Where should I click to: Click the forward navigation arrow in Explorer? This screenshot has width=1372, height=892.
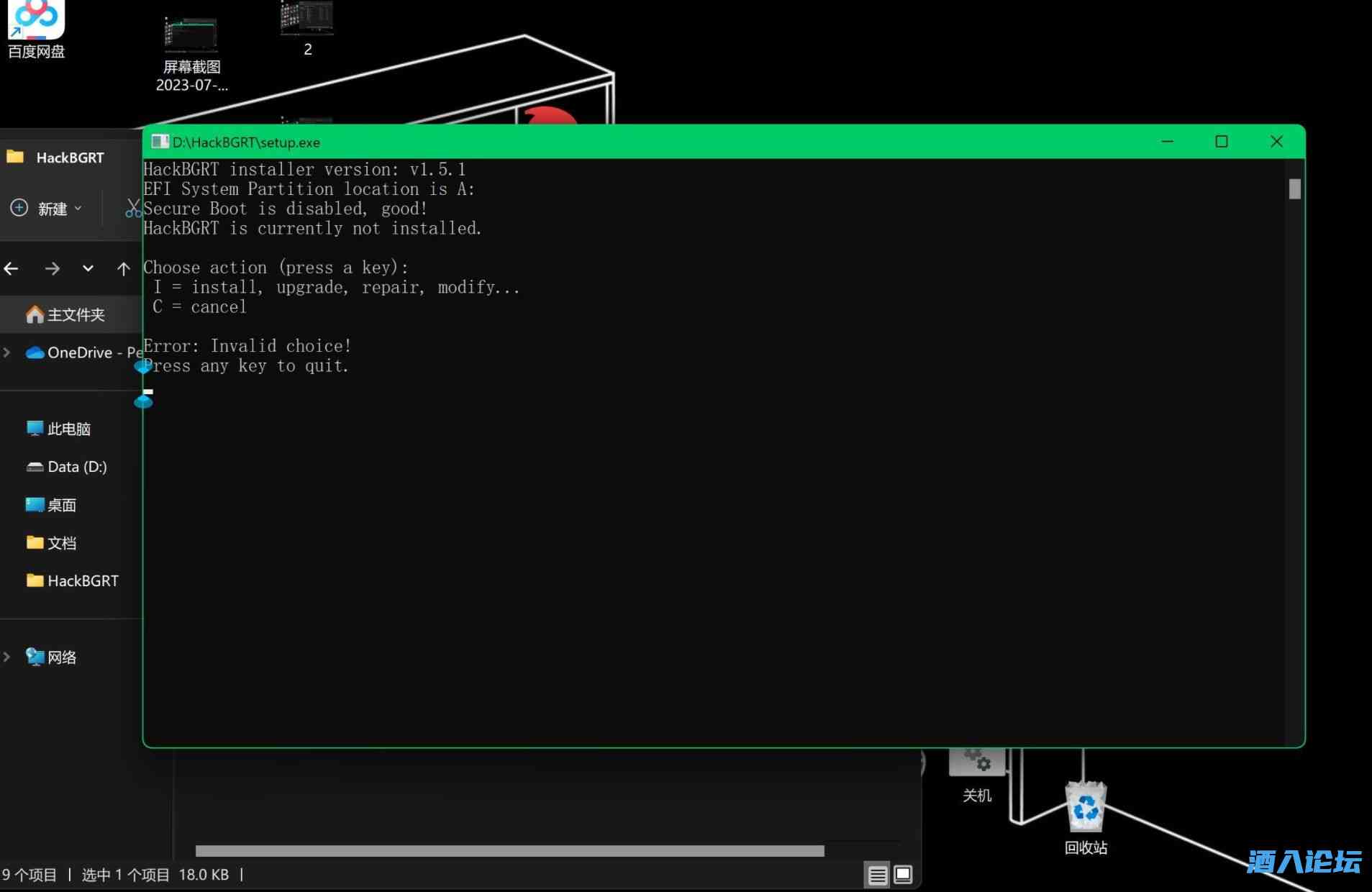click(x=52, y=269)
